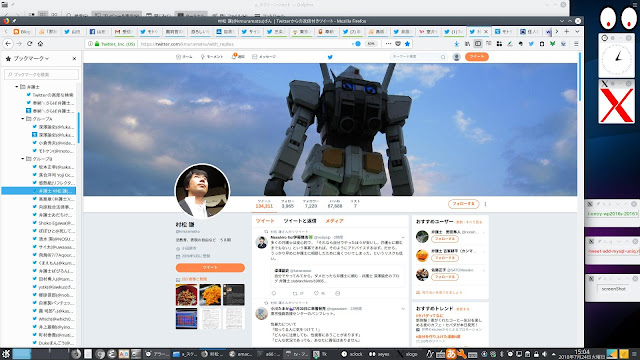Switch to the Gmail tab
This screenshot has width=640, height=360.
coord(123,31)
